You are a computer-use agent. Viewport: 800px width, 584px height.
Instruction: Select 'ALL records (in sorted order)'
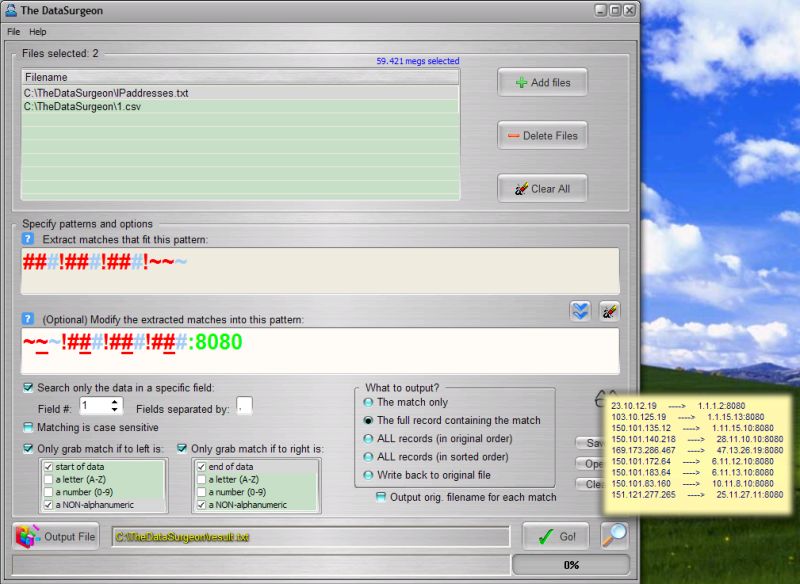[x=368, y=457]
